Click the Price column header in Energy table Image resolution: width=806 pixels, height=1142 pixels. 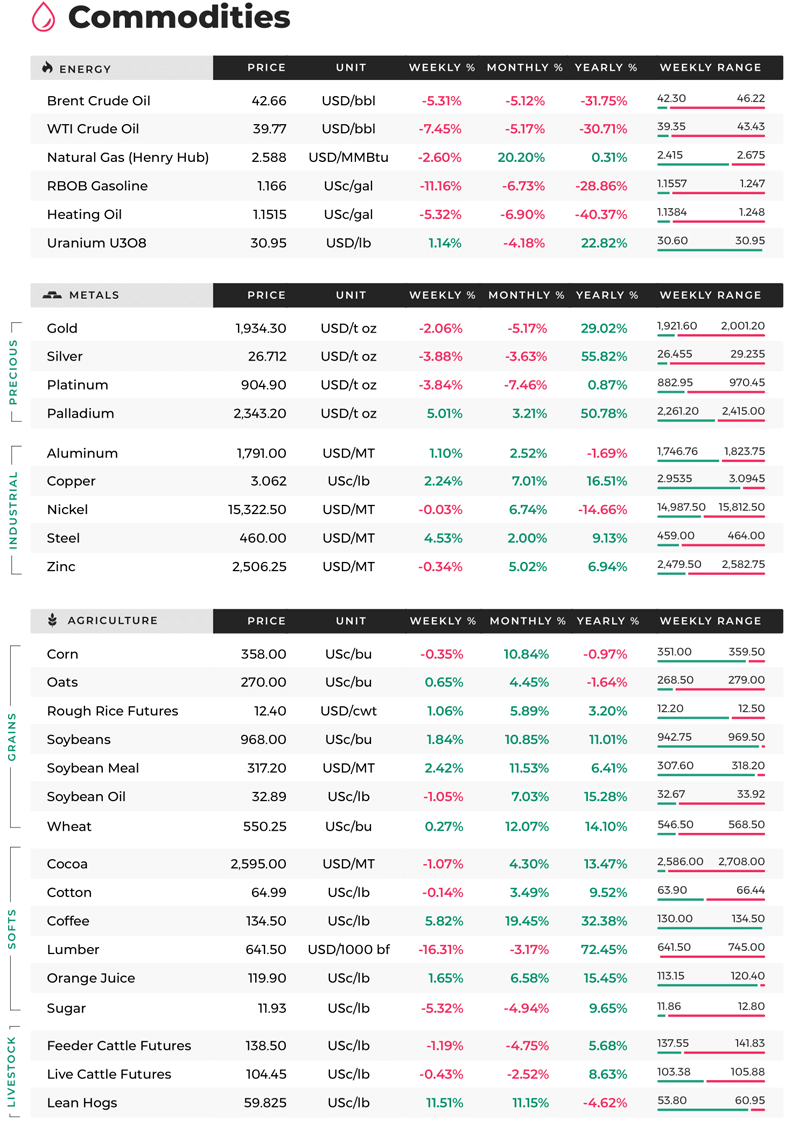(266, 68)
